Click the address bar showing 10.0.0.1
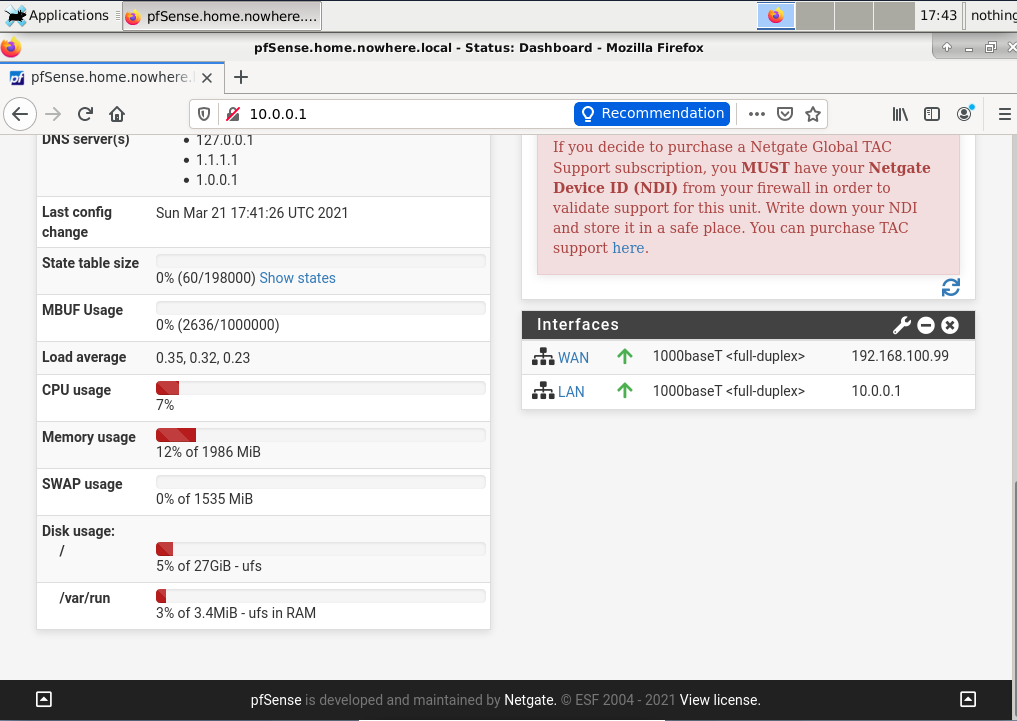The width and height of the screenshot is (1017, 721). click(409, 114)
